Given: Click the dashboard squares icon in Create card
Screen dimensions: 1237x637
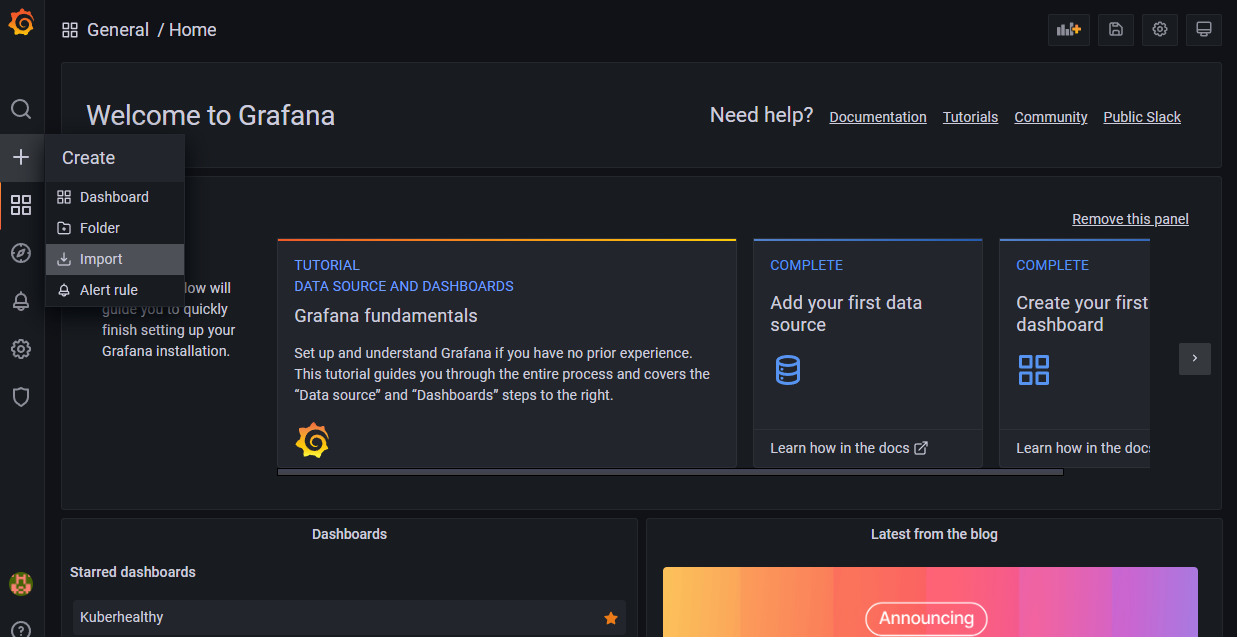Looking at the screenshot, I should (x=1034, y=370).
